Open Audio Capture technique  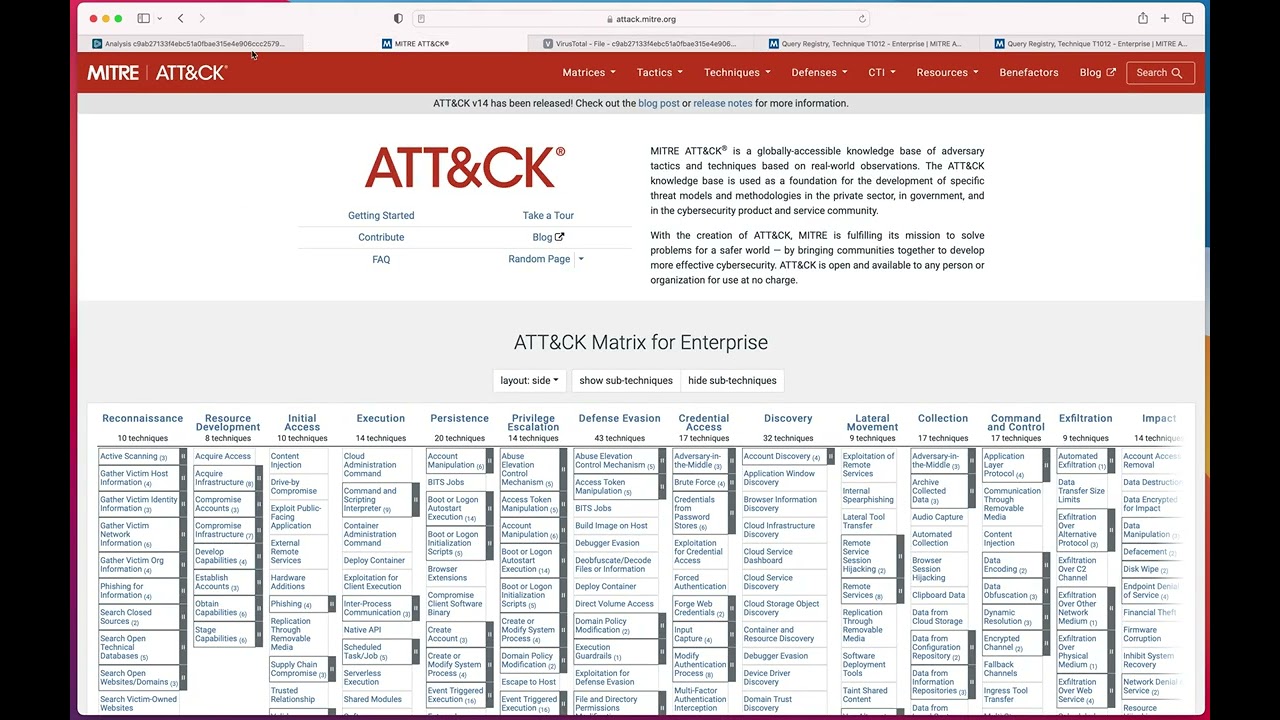pos(937,517)
